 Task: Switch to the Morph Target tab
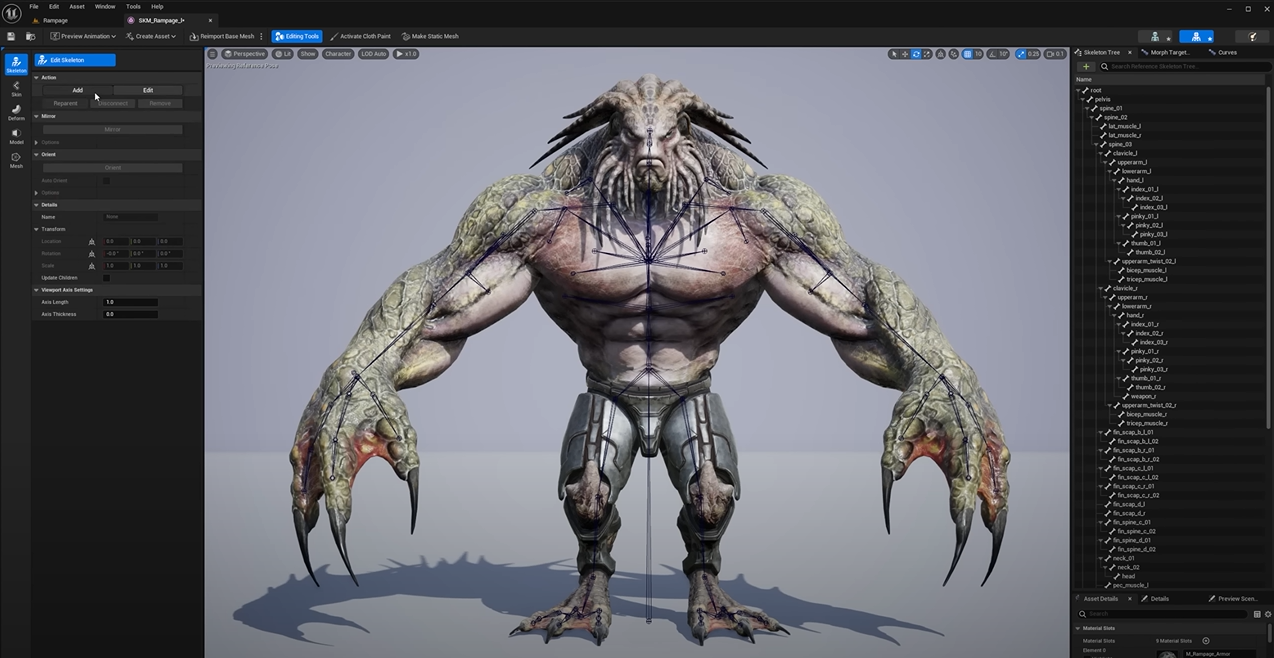click(x=1168, y=52)
